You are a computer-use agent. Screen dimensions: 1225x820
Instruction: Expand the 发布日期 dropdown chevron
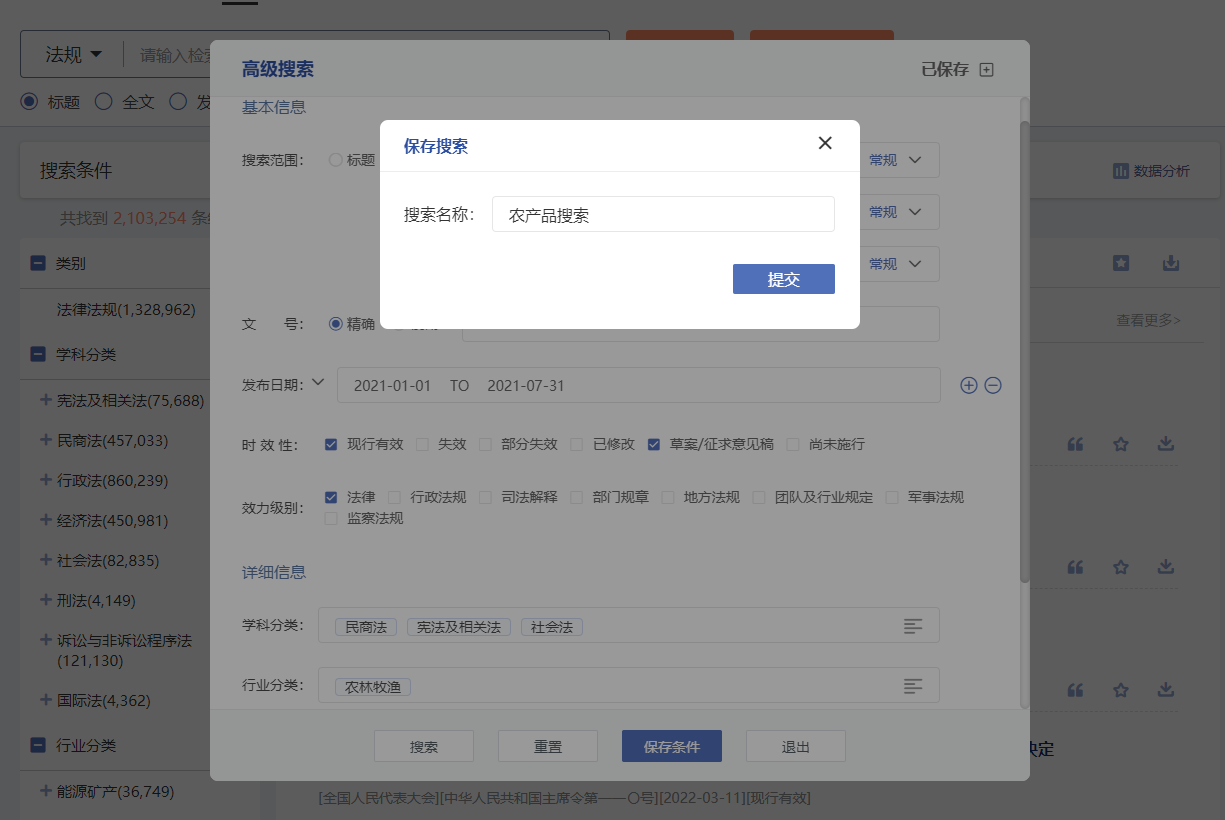(318, 382)
